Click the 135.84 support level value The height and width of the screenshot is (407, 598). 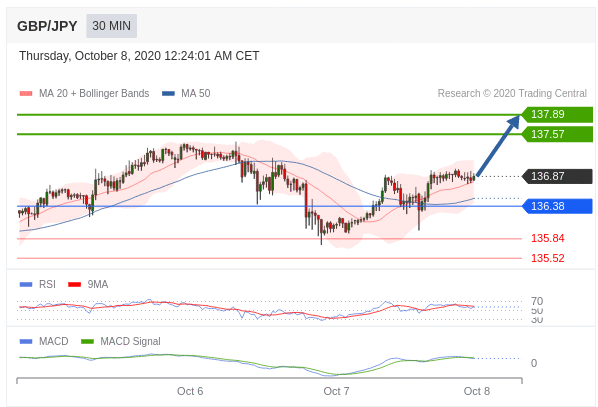pyautogui.click(x=548, y=238)
